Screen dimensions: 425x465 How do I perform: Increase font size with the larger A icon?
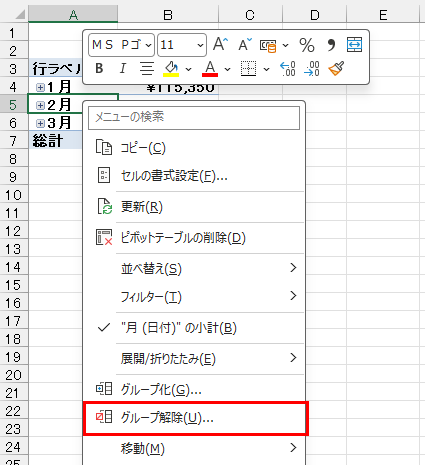tap(220, 44)
